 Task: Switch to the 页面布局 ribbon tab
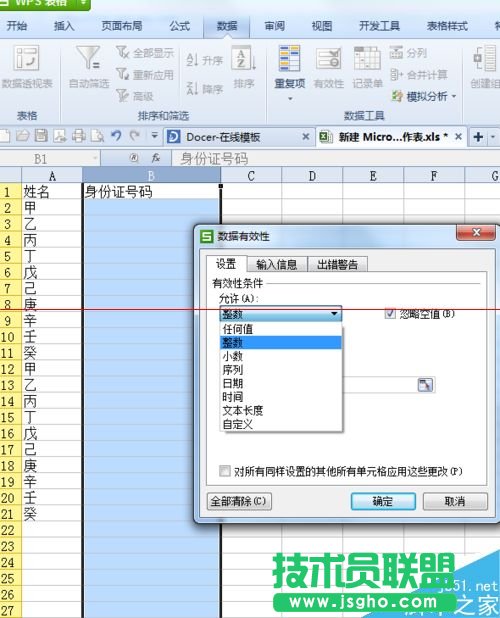click(122, 26)
